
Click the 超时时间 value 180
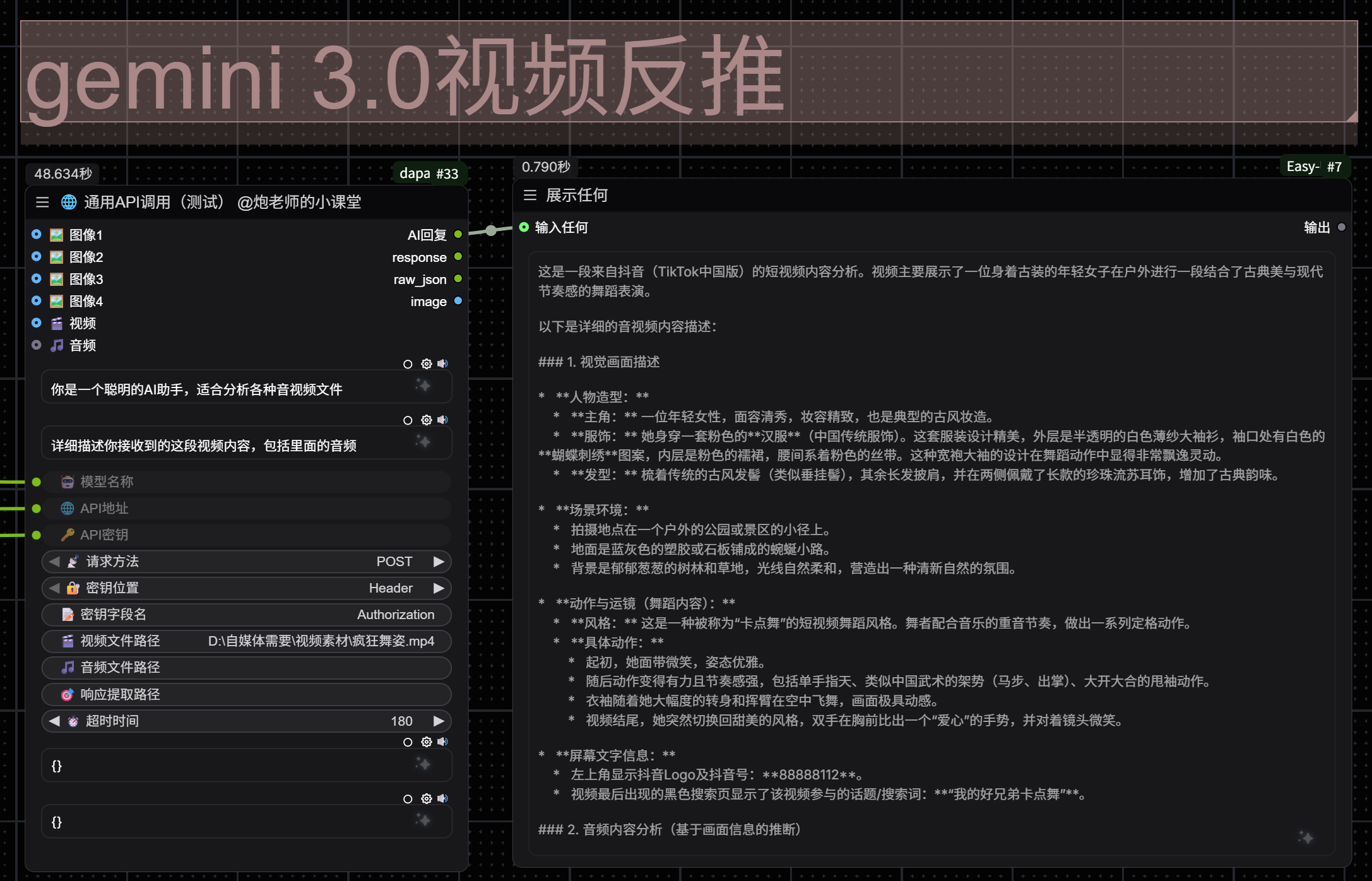(x=401, y=721)
